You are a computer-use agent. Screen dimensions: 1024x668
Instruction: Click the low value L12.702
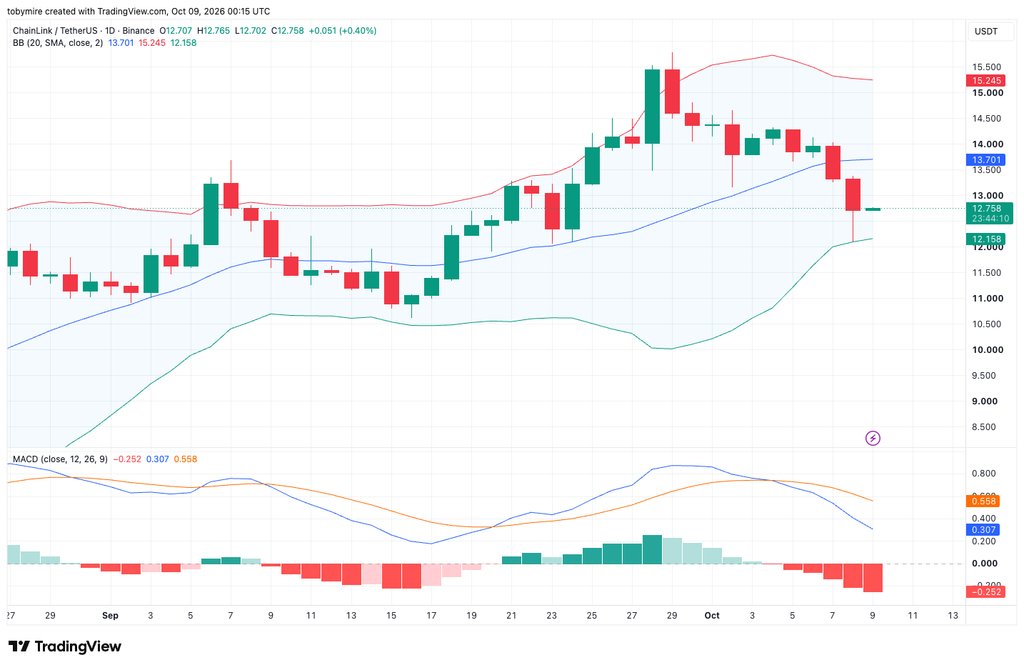point(250,31)
